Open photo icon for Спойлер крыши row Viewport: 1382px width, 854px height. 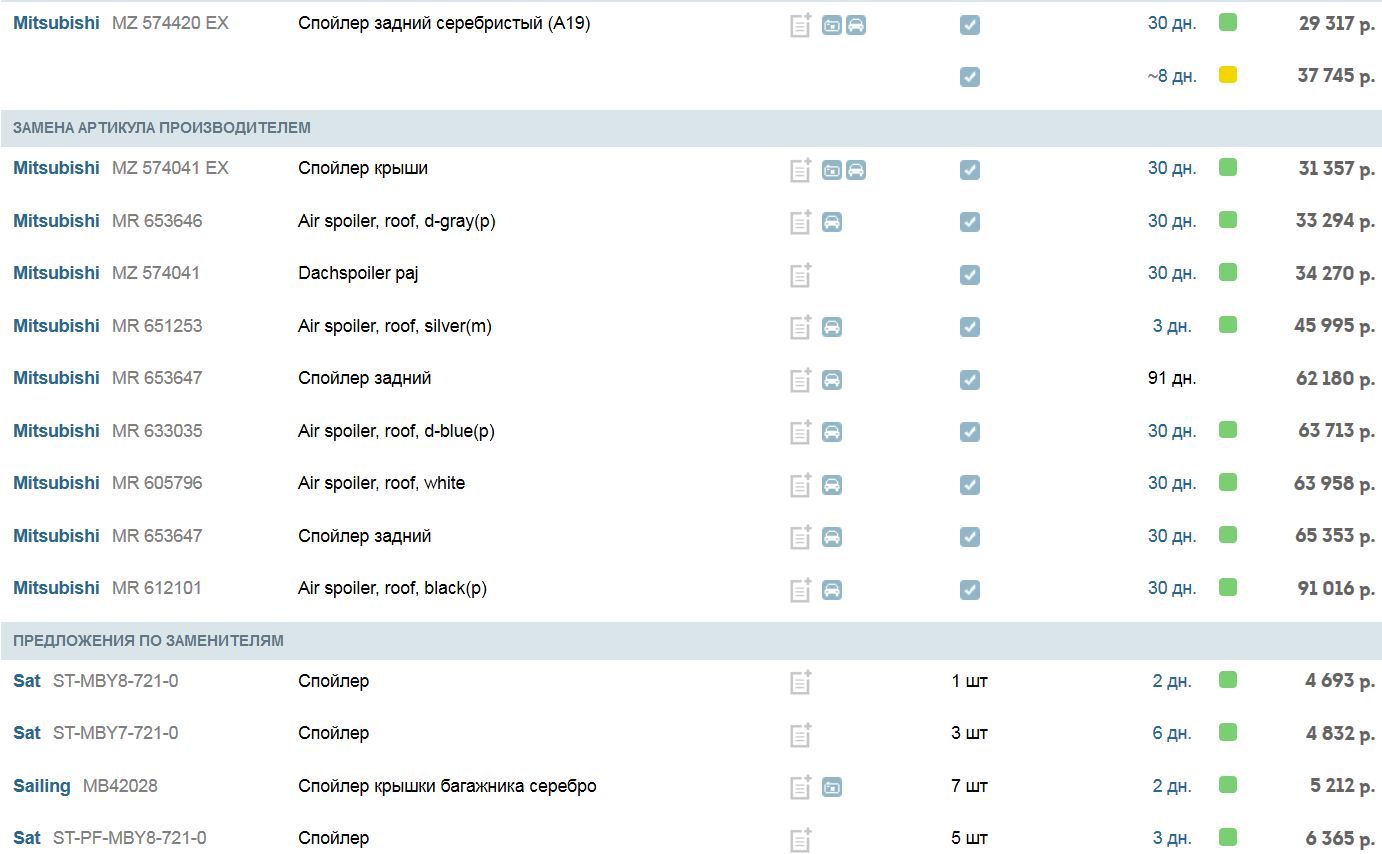point(832,170)
